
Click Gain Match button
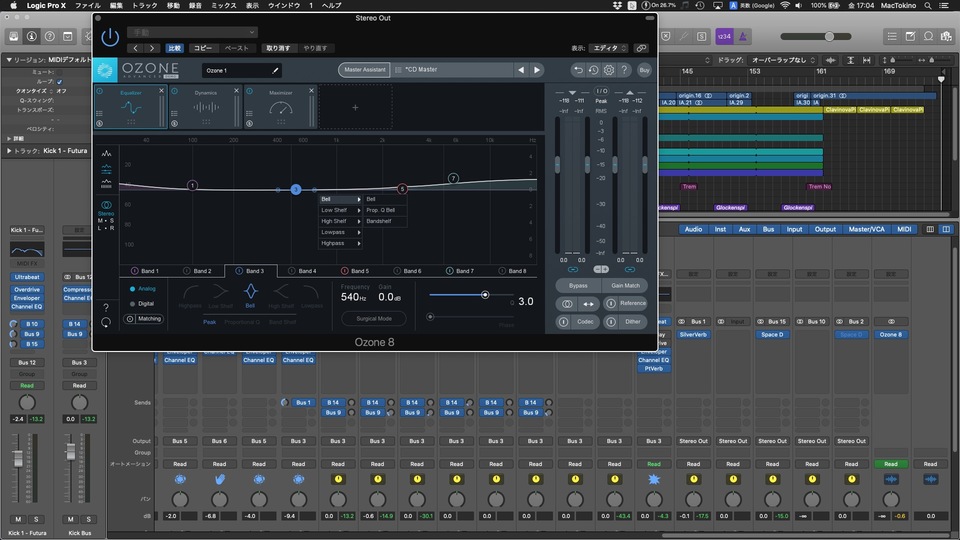tap(625, 285)
